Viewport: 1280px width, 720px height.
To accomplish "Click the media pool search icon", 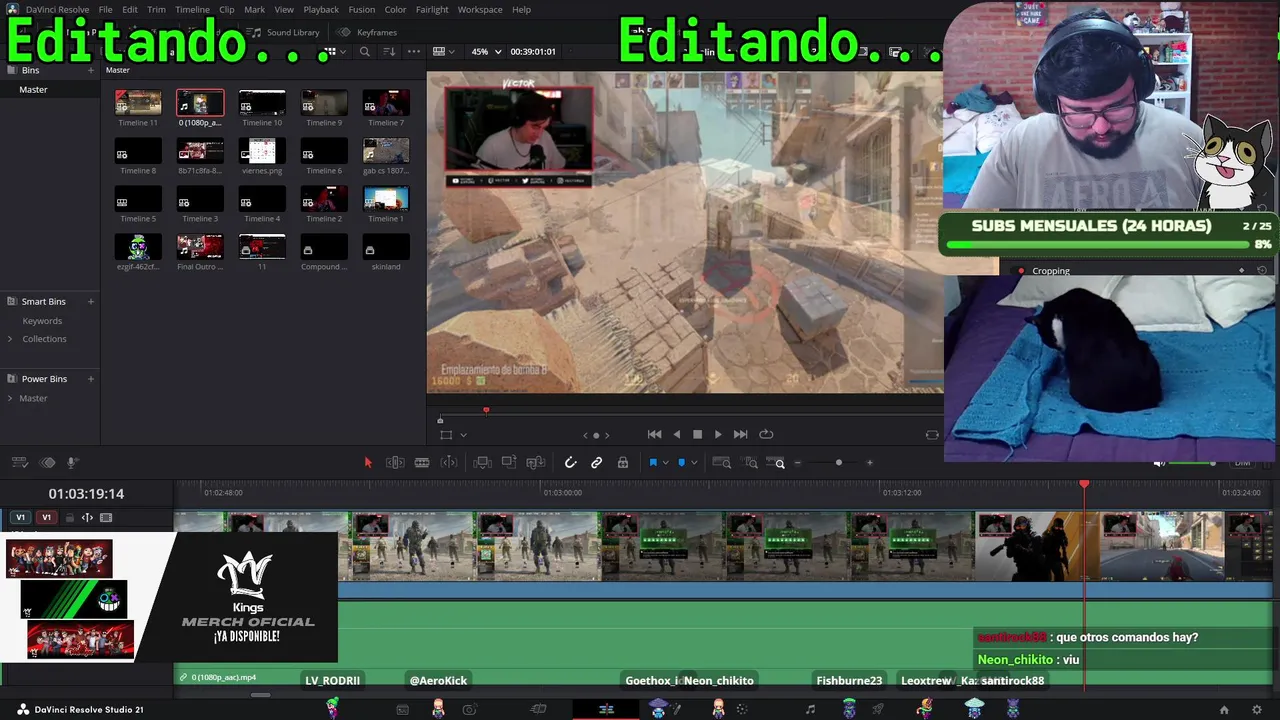I will click(365, 51).
